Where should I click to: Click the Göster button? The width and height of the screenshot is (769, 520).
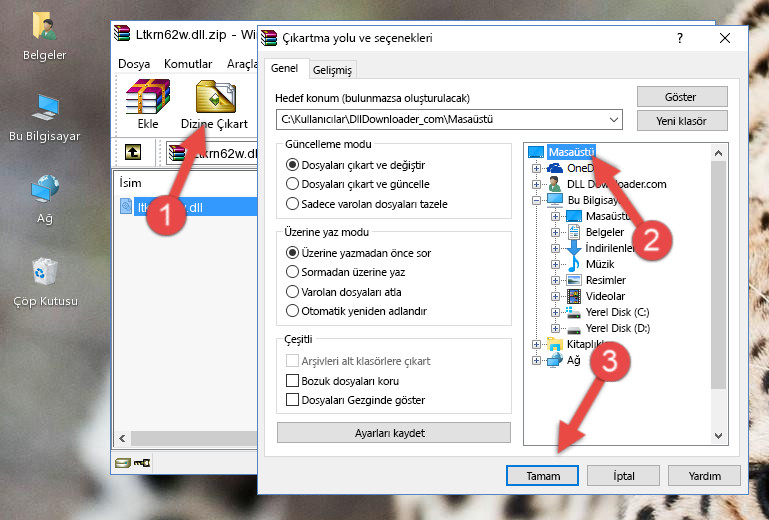pyautogui.click(x=682, y=97)
